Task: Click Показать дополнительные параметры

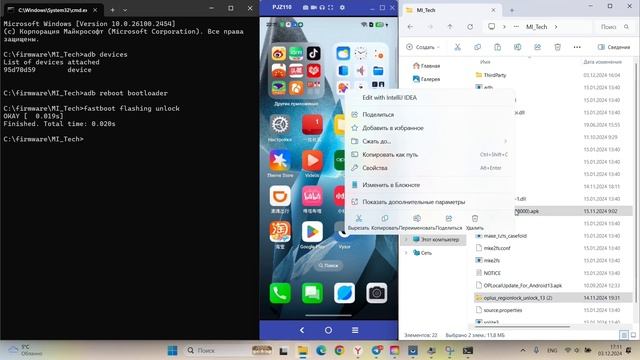Action: (x=413, y=202)
